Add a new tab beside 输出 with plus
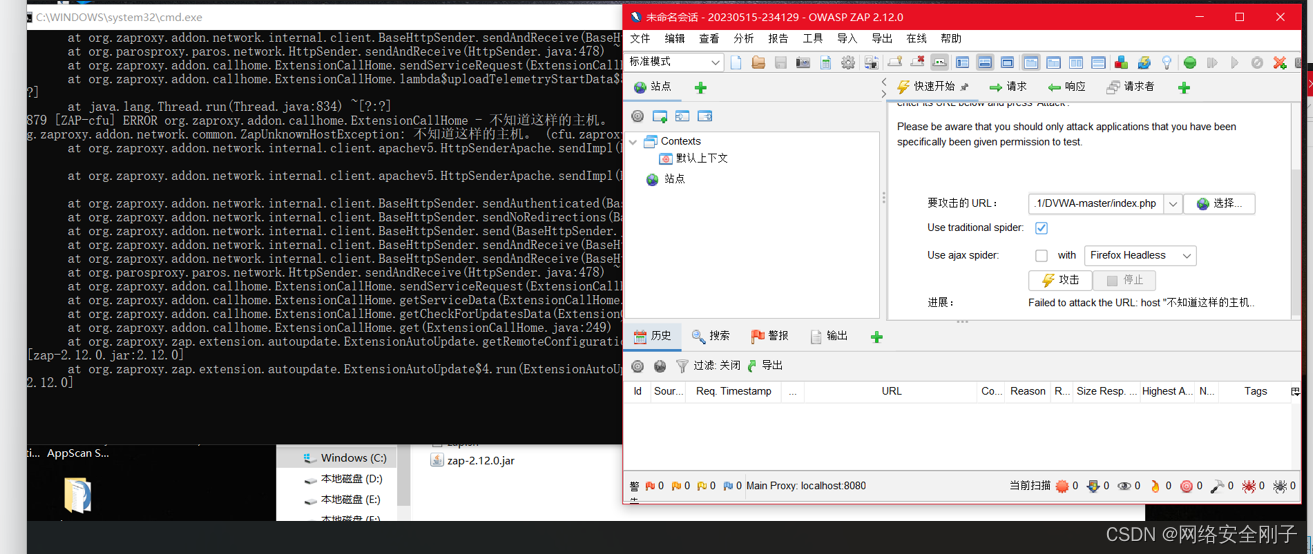Image resolution: width=1313 pixels, height=554 pixels. coord(877,337)
